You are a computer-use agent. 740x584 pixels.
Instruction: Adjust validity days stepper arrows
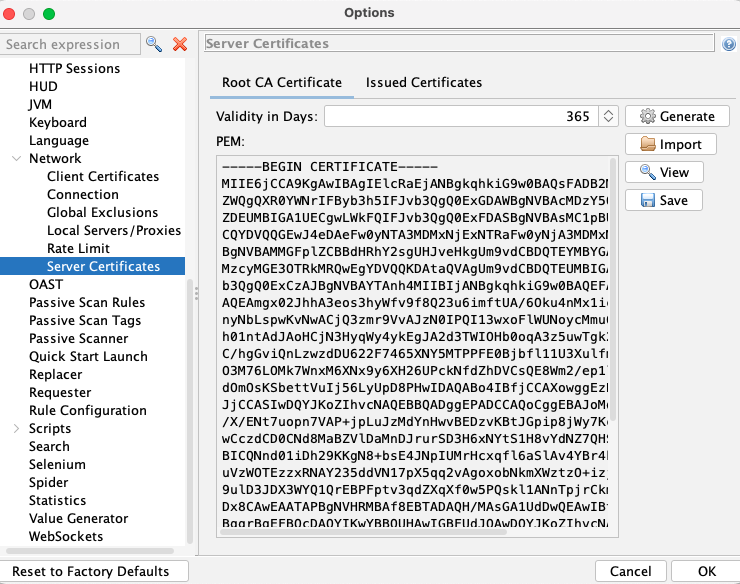(x=608, y=116)
